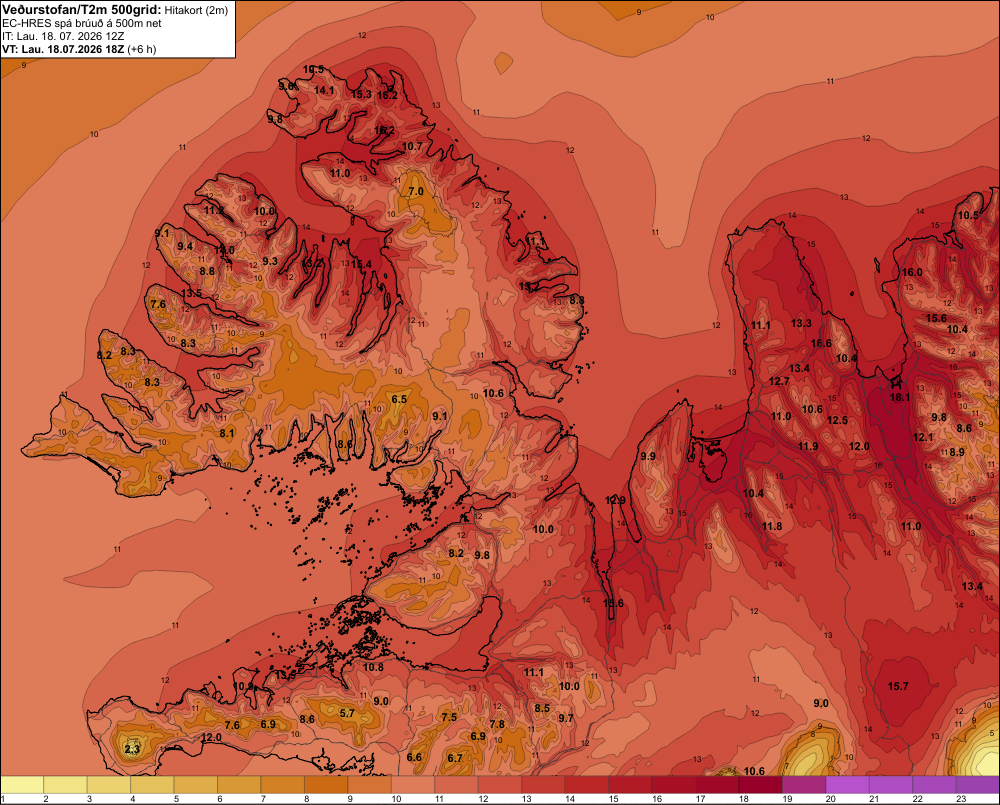Click the purple legend swatch between 22 and 23
This screenshot has height=805, width=1000.
934,785
